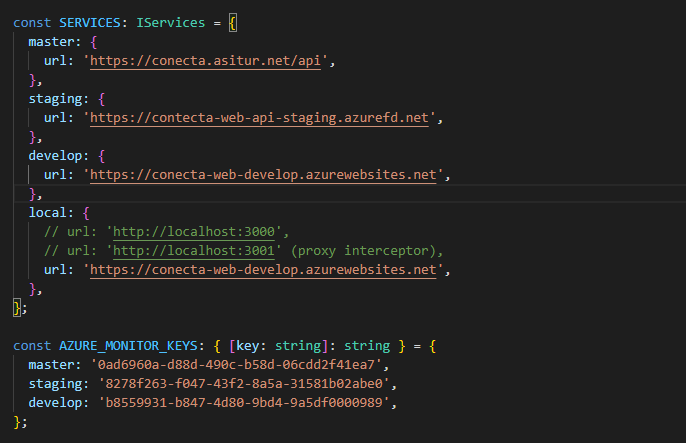Click the IServices type annotation

tap(171, 23)
